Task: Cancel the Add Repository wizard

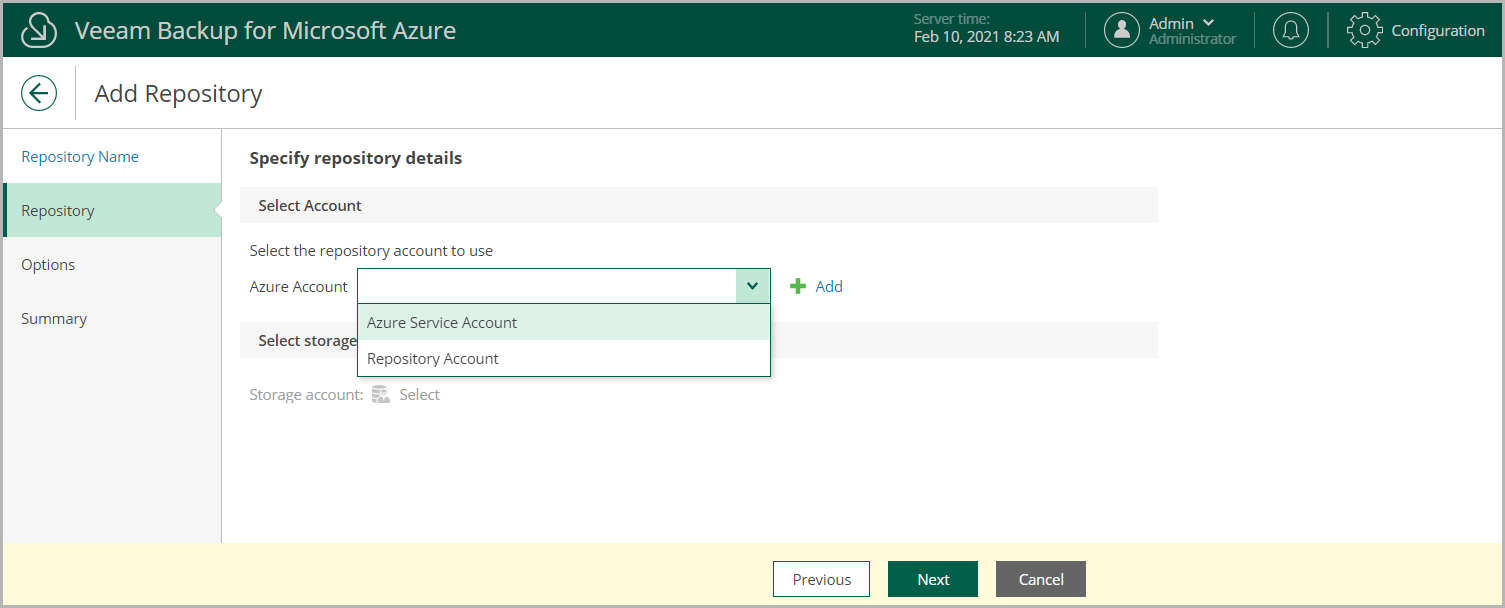Action: 1041,579
